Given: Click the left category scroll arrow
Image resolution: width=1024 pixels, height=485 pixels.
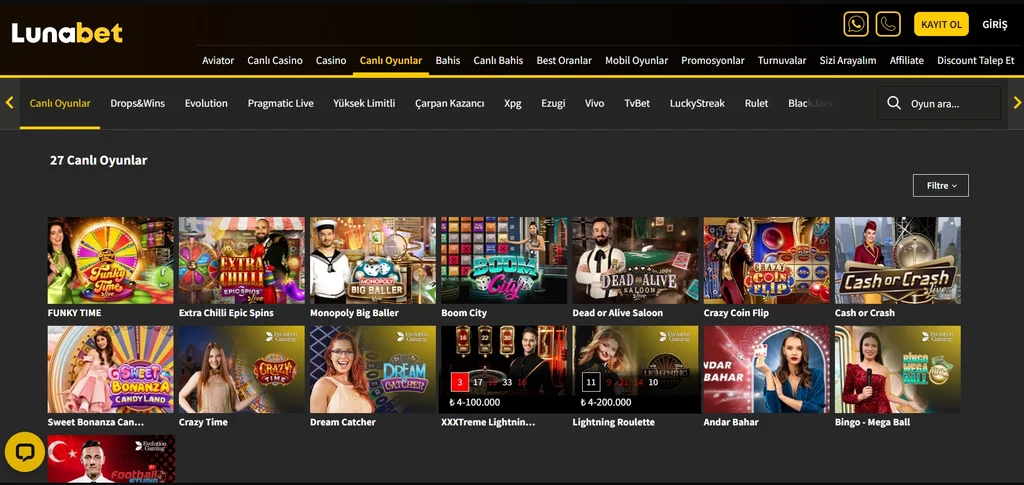Looking at the screenshot, I should click(x=9, y=102).
